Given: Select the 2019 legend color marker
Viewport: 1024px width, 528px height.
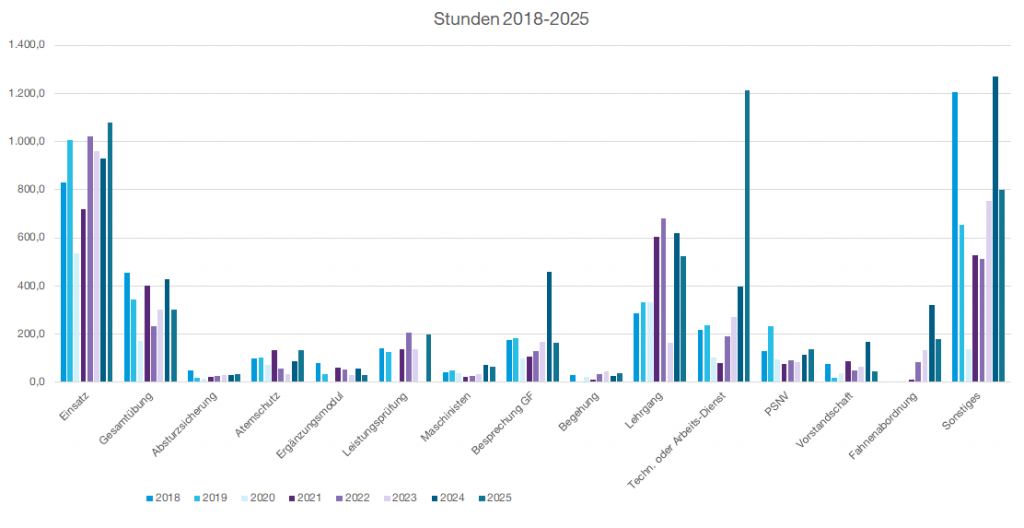Looking at the screenshot, I should [197, 497].
